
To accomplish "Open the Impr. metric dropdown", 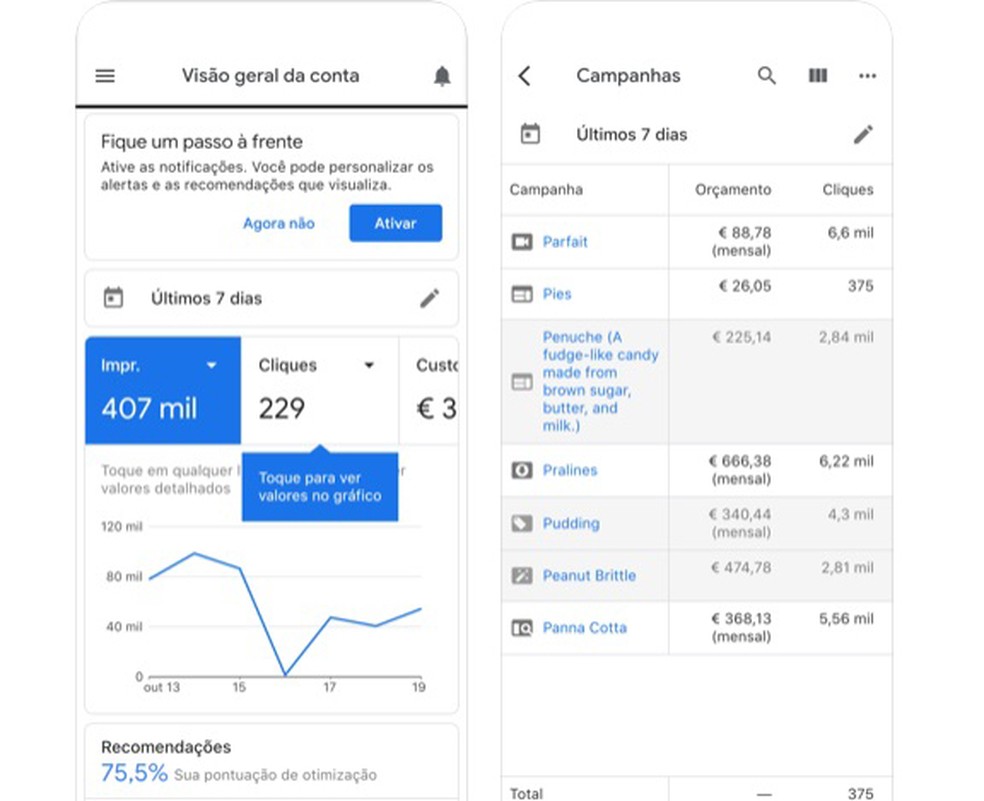I will [209, 364].
